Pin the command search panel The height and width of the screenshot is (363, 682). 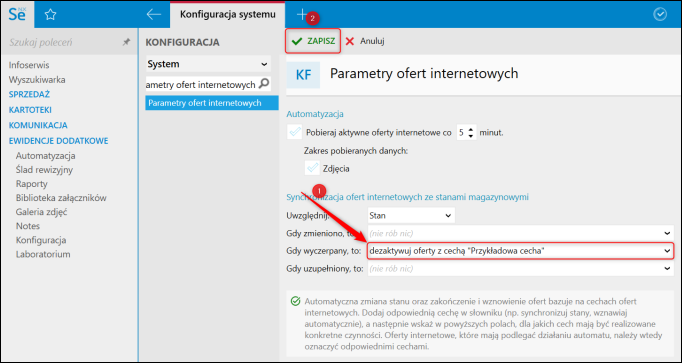126,42
